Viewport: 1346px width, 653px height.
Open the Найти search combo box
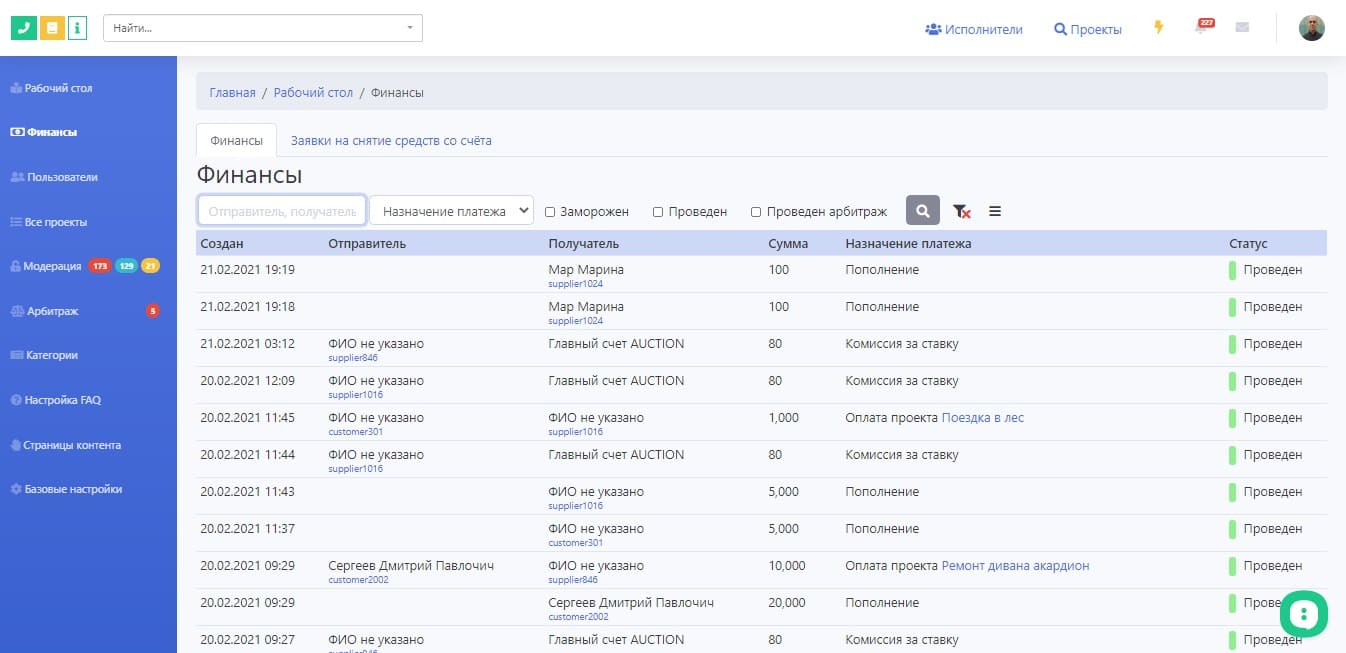click(x=263, y=28)
